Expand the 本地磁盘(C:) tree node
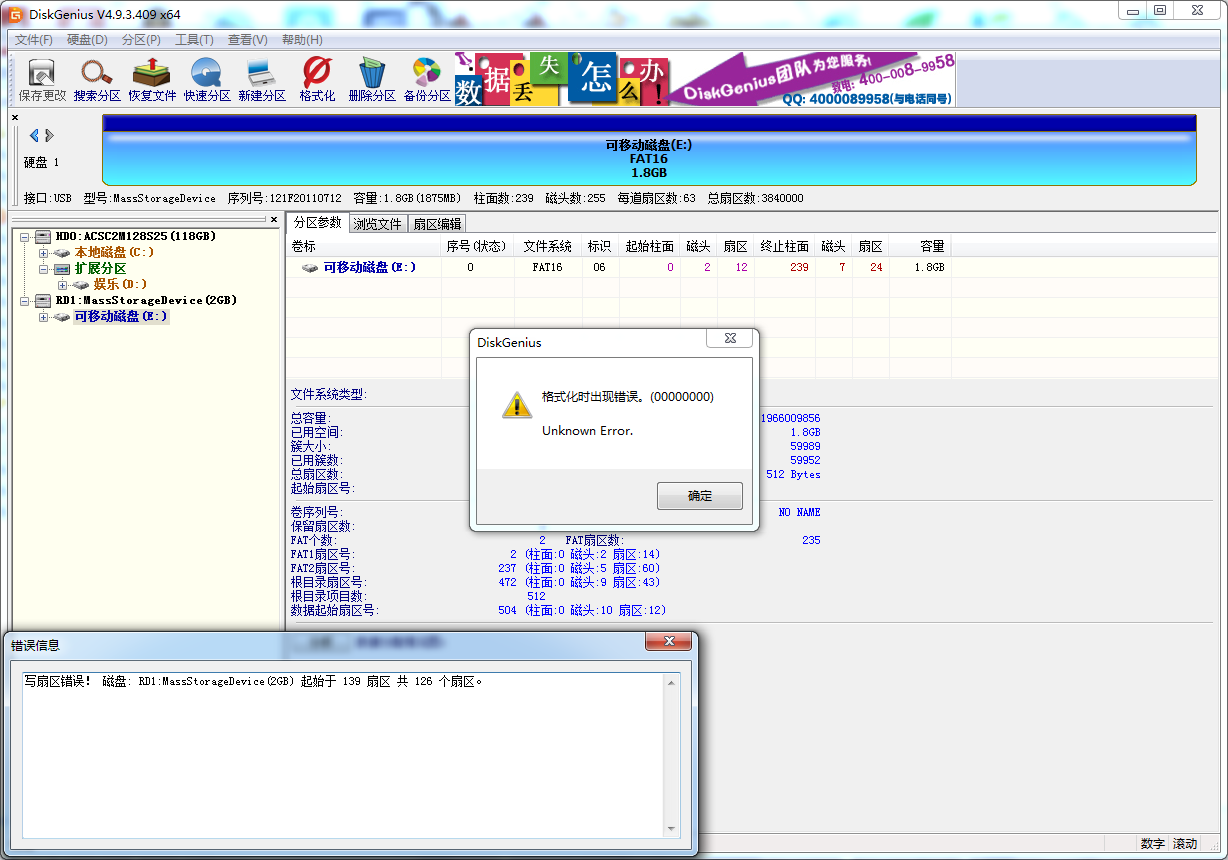This screenshot has height=860, width=1228. pyautogui.click(x=44, y=253)
